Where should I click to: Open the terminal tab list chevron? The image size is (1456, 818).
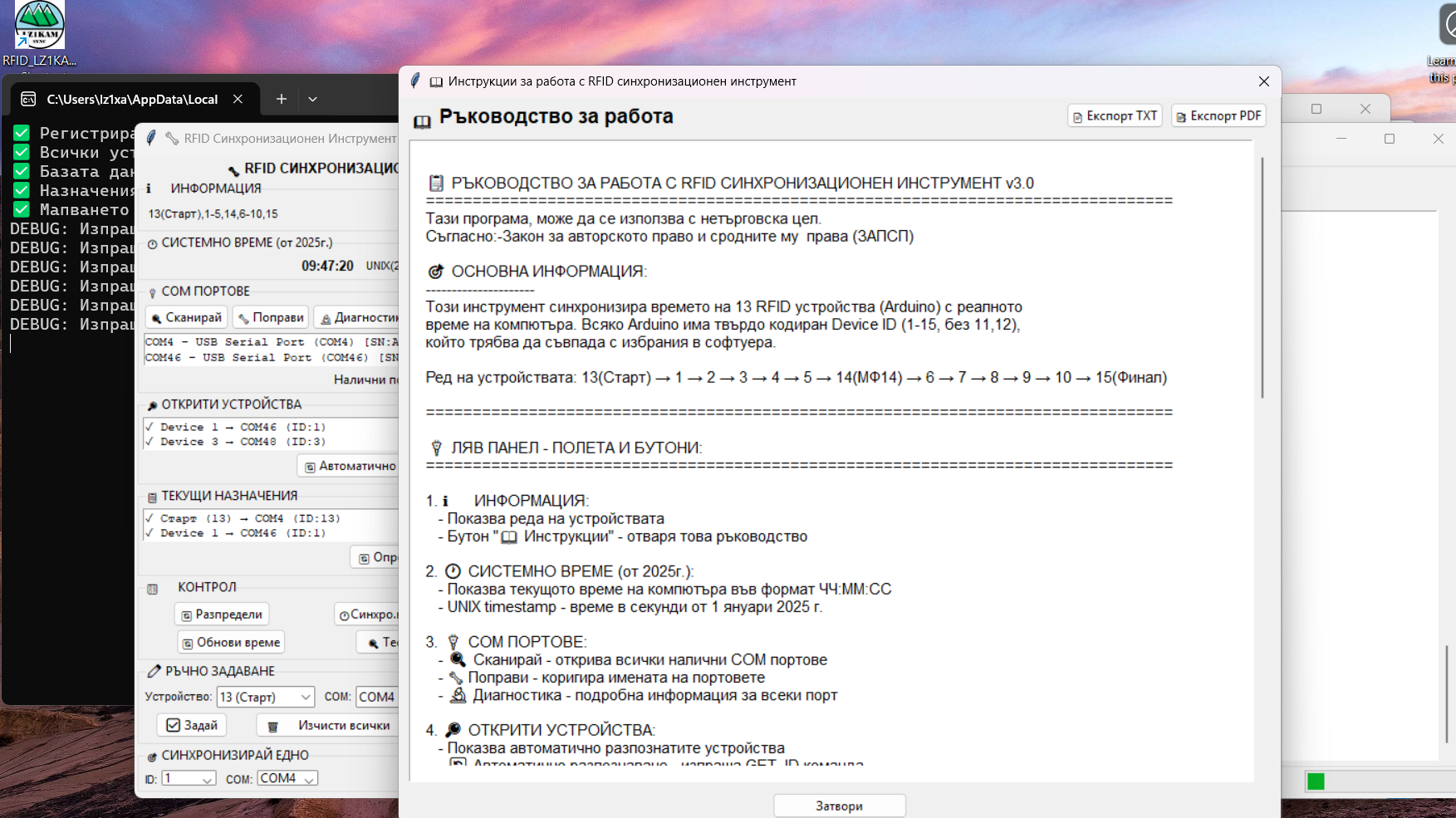click(x=312, y=99)
